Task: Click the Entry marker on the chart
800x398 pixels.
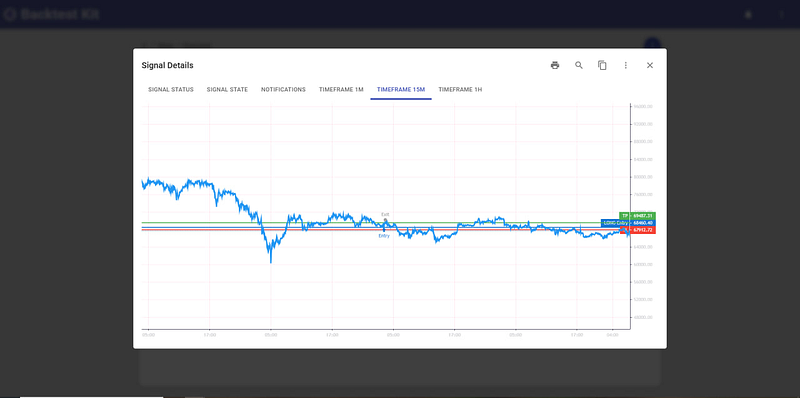Action: pyautogui.click(x=384, y=234)
